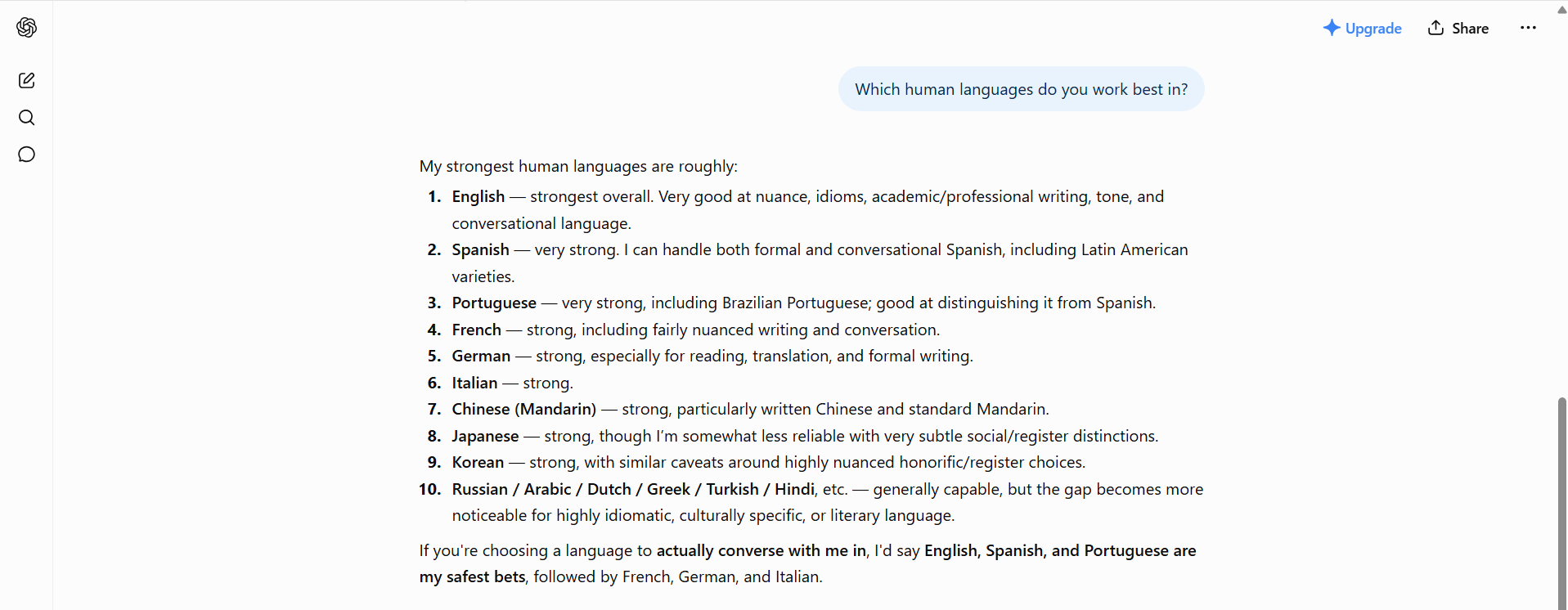
Task: Click the bold Chinese (Mandarin) entry
Action: click(523, 410)
